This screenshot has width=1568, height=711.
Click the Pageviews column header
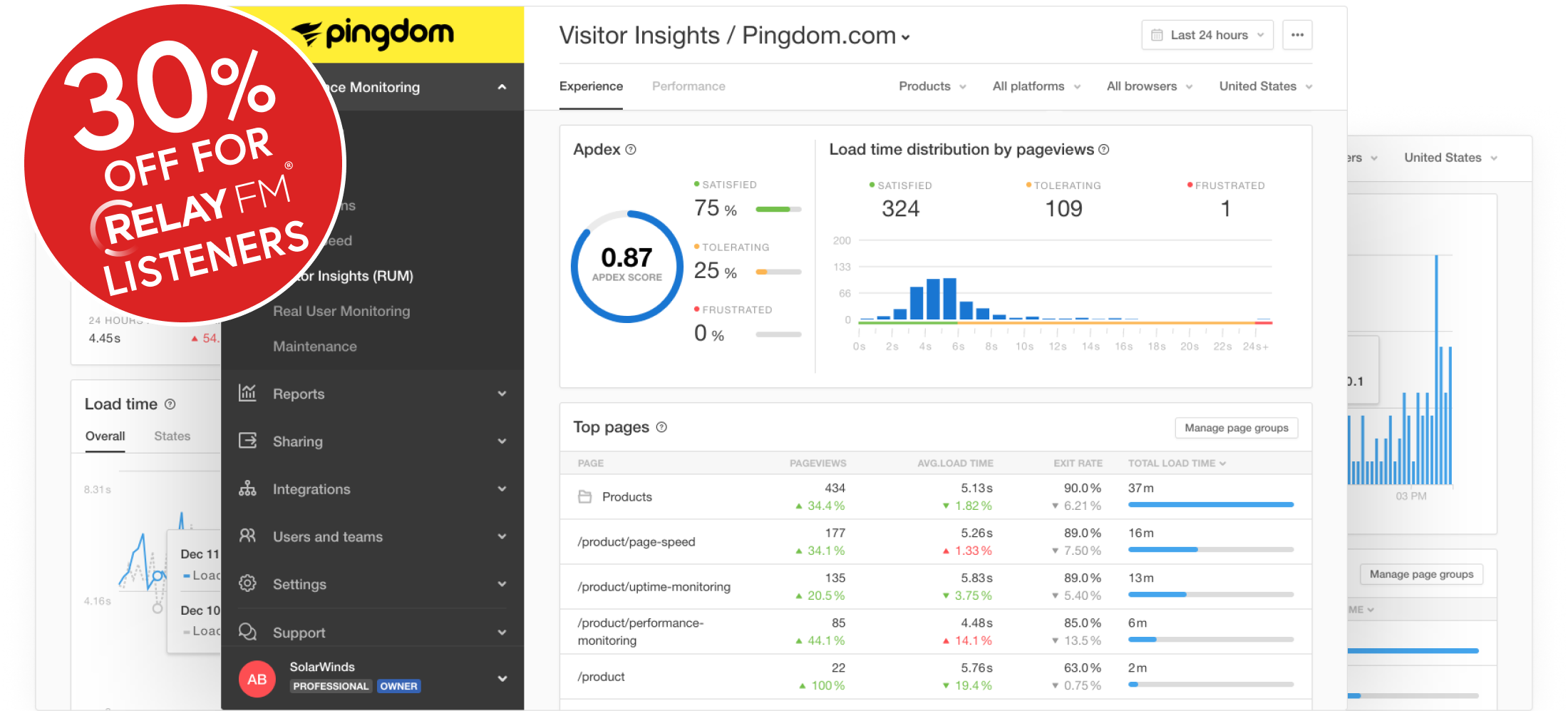pyautogui.click(x=817, y=464)
